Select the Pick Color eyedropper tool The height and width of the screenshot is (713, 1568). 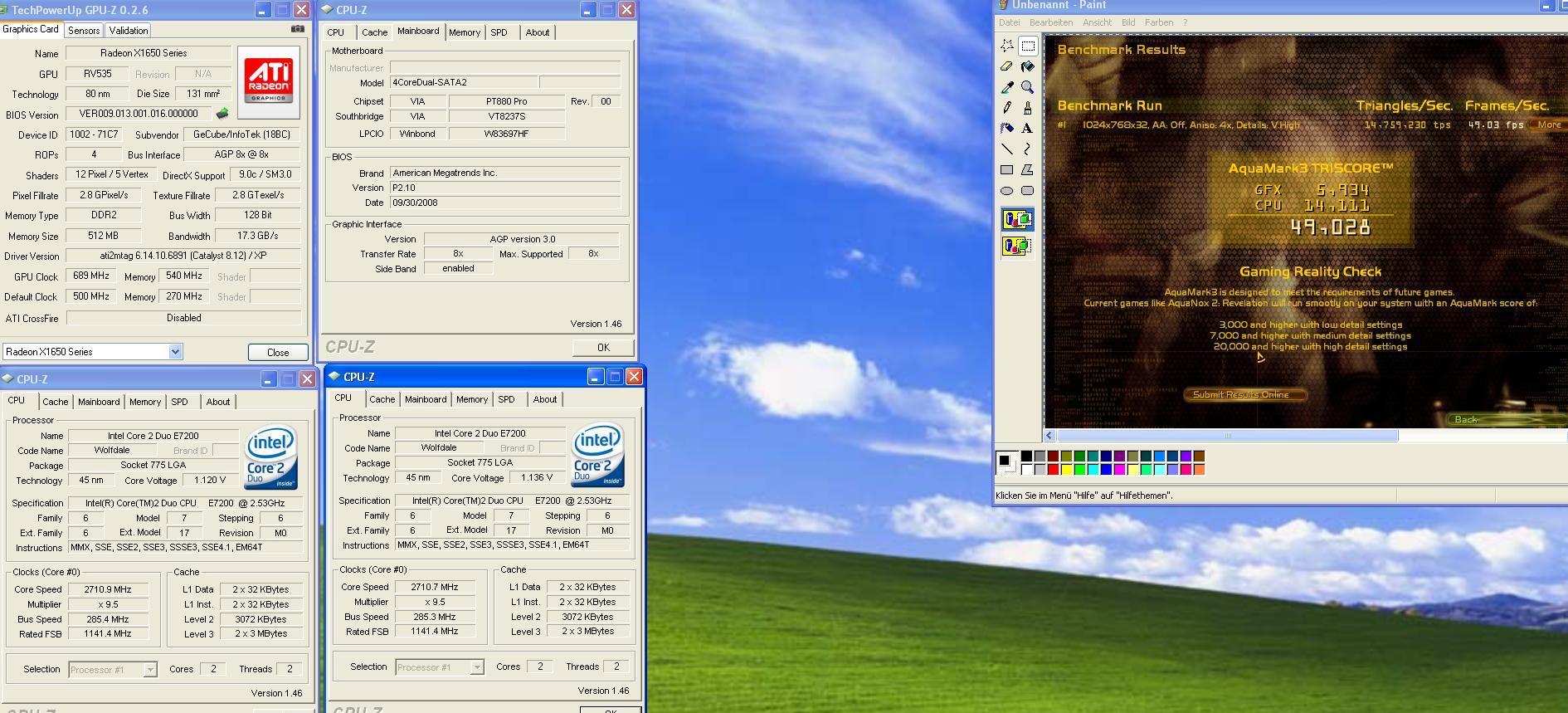coord(1007,87)
